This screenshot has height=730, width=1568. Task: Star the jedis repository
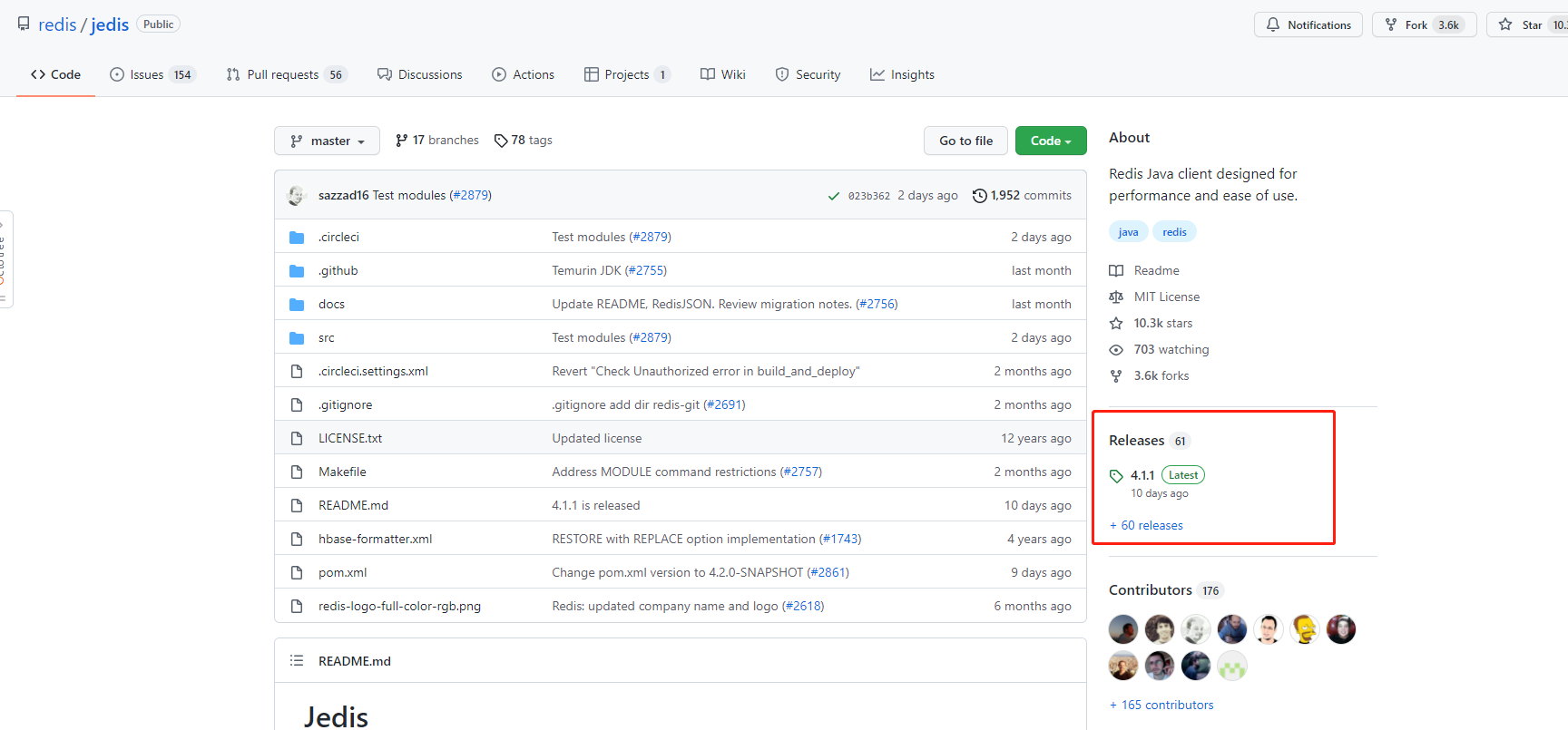[x=1526, y=24]
